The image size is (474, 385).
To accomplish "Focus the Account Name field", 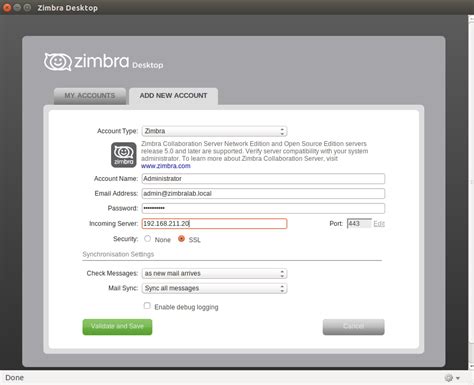I will [263, 179].
